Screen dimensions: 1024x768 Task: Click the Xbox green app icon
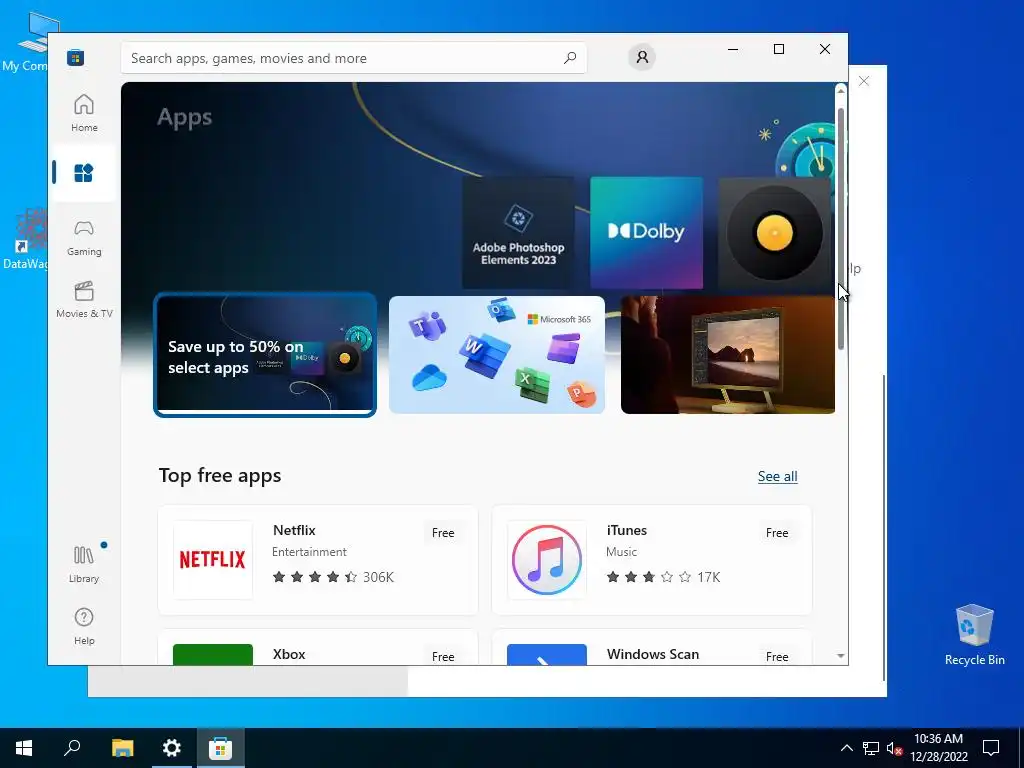tap(213, 654)
